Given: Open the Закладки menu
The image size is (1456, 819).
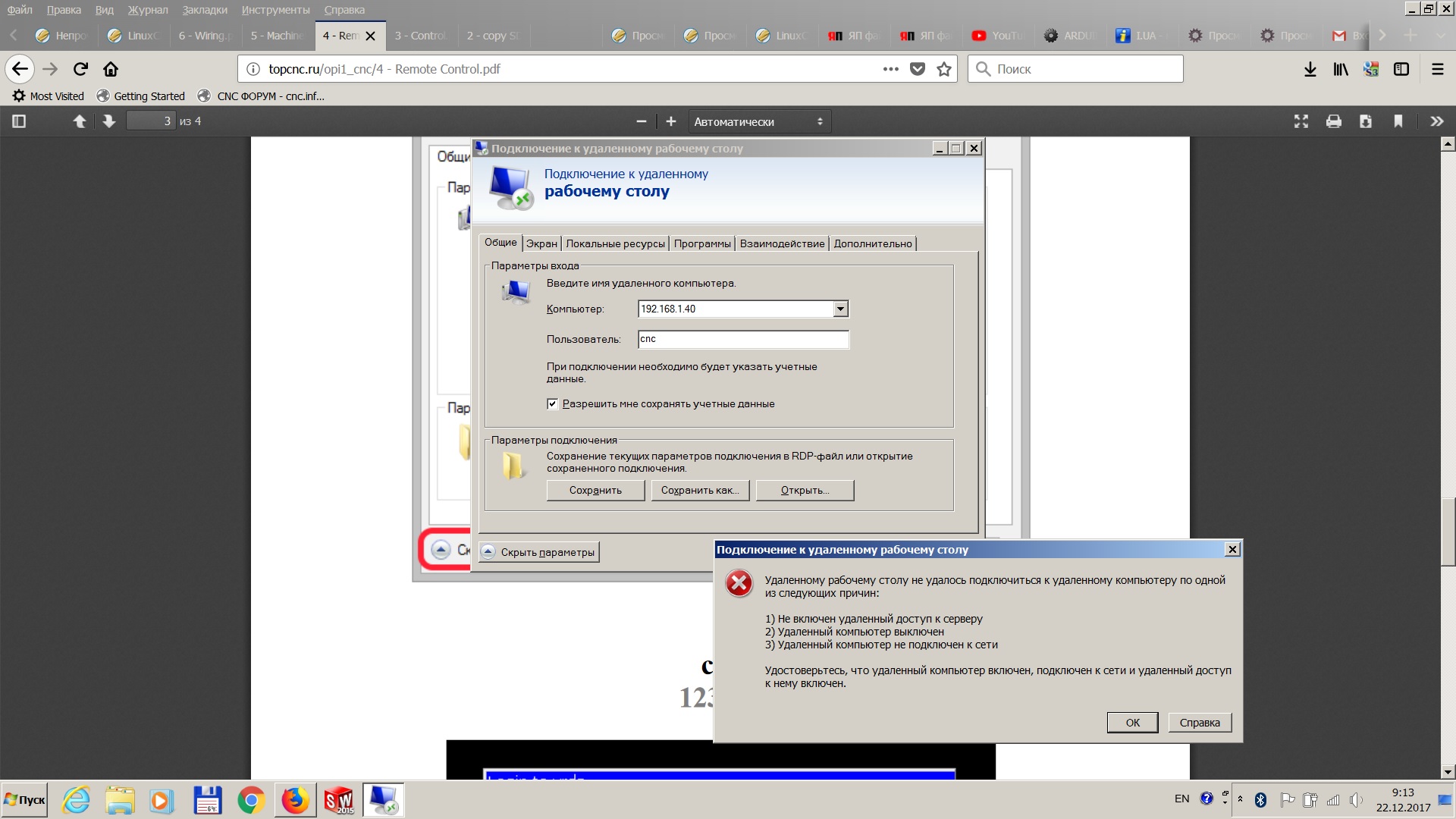Looking at the screenshot, I should pos(204,10).
